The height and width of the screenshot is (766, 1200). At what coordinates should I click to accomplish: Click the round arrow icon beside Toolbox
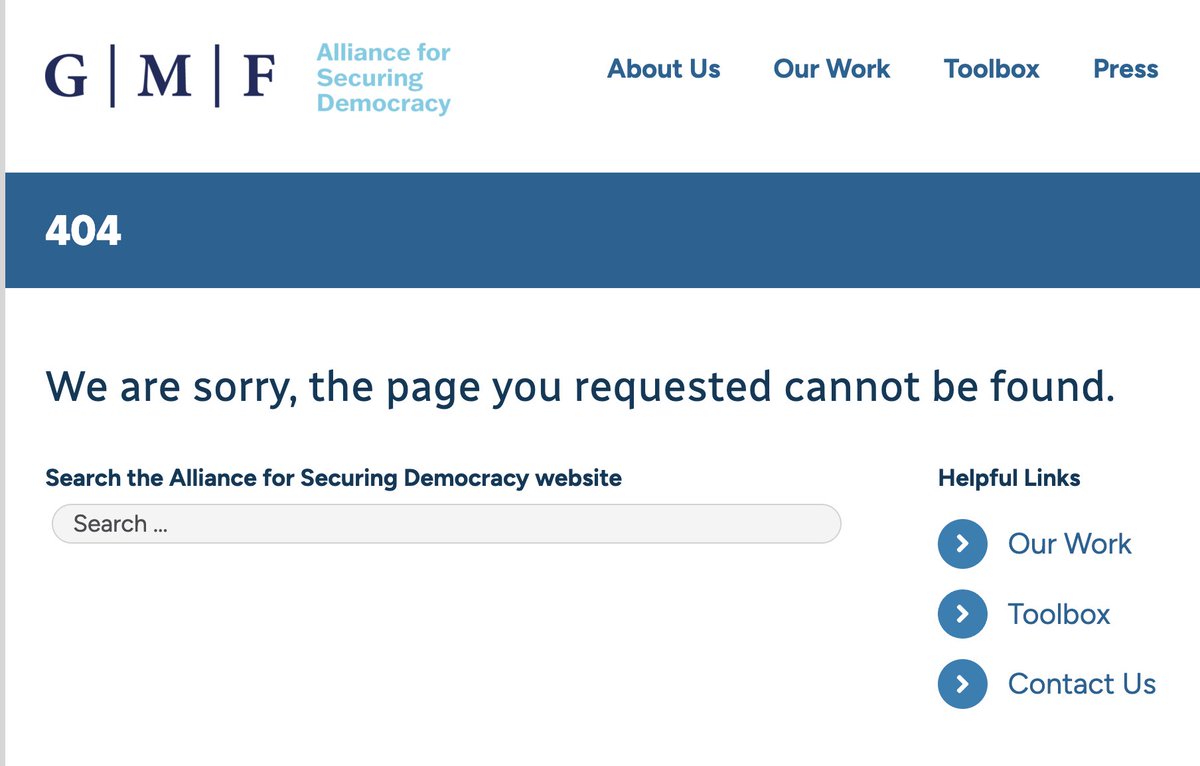962,614
